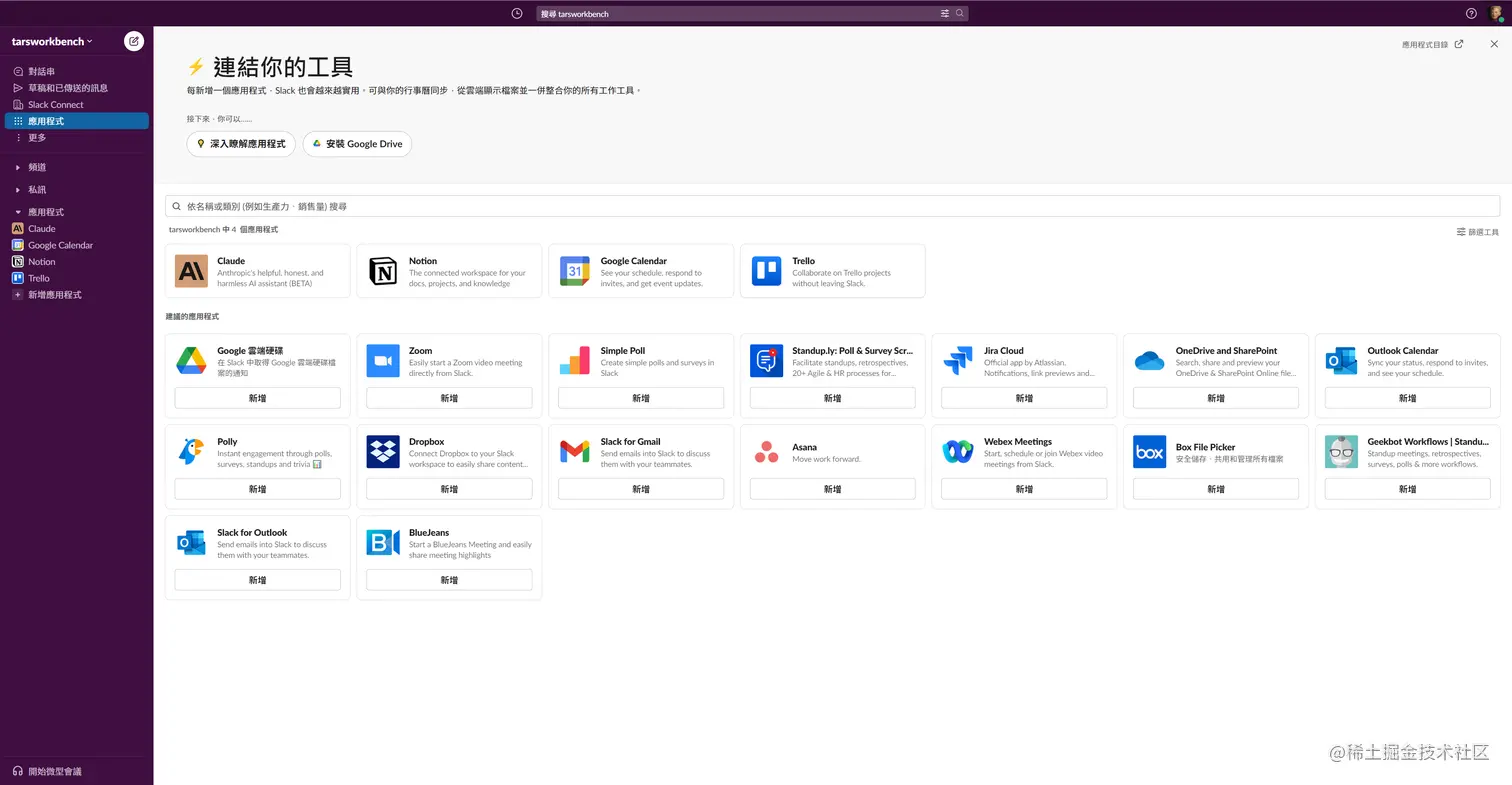Click the Trello logo card
1512x785 pixels.
[766, 271]
